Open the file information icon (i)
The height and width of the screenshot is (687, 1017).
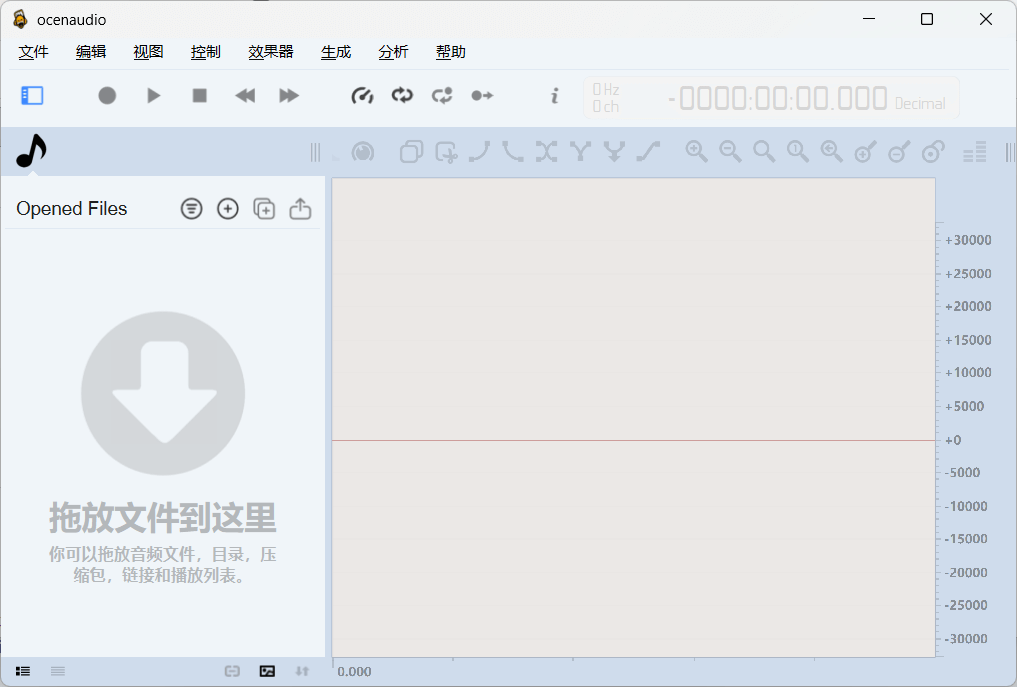point(554,95)
